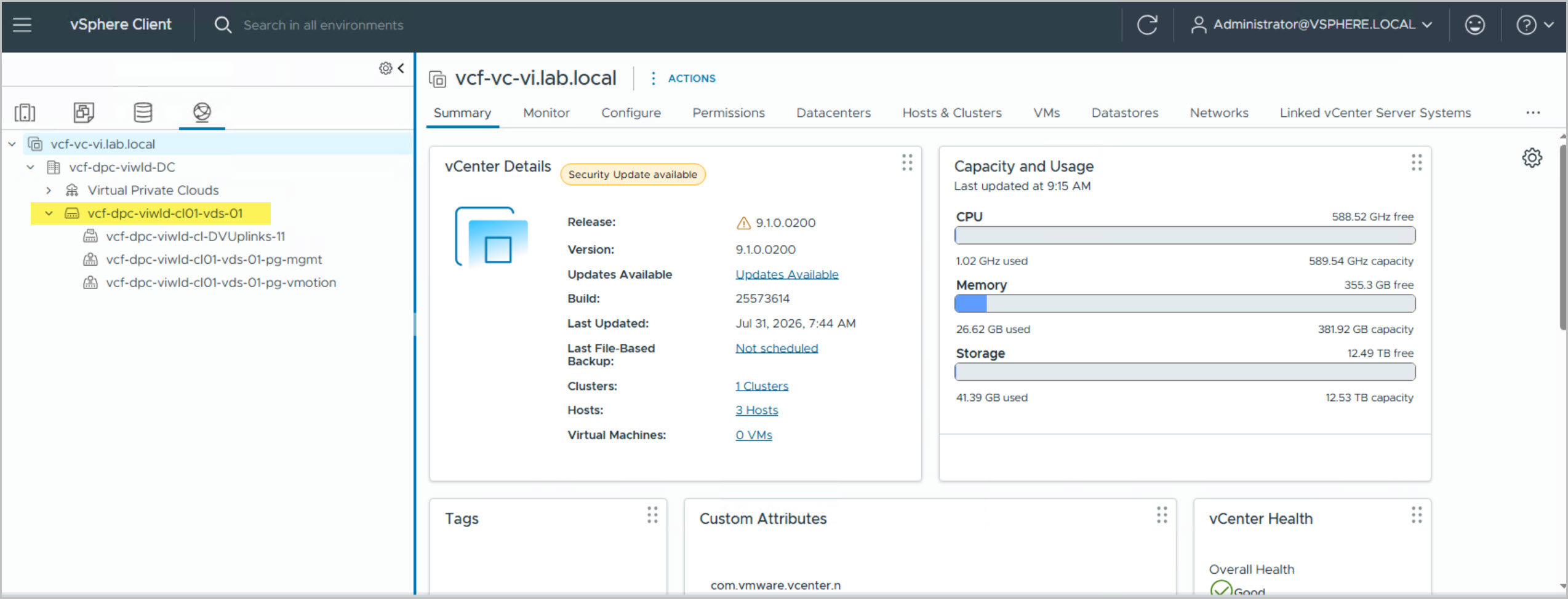
Task: Click the vertical scrollbar of summary page
Action: (x=1562, y=237)
